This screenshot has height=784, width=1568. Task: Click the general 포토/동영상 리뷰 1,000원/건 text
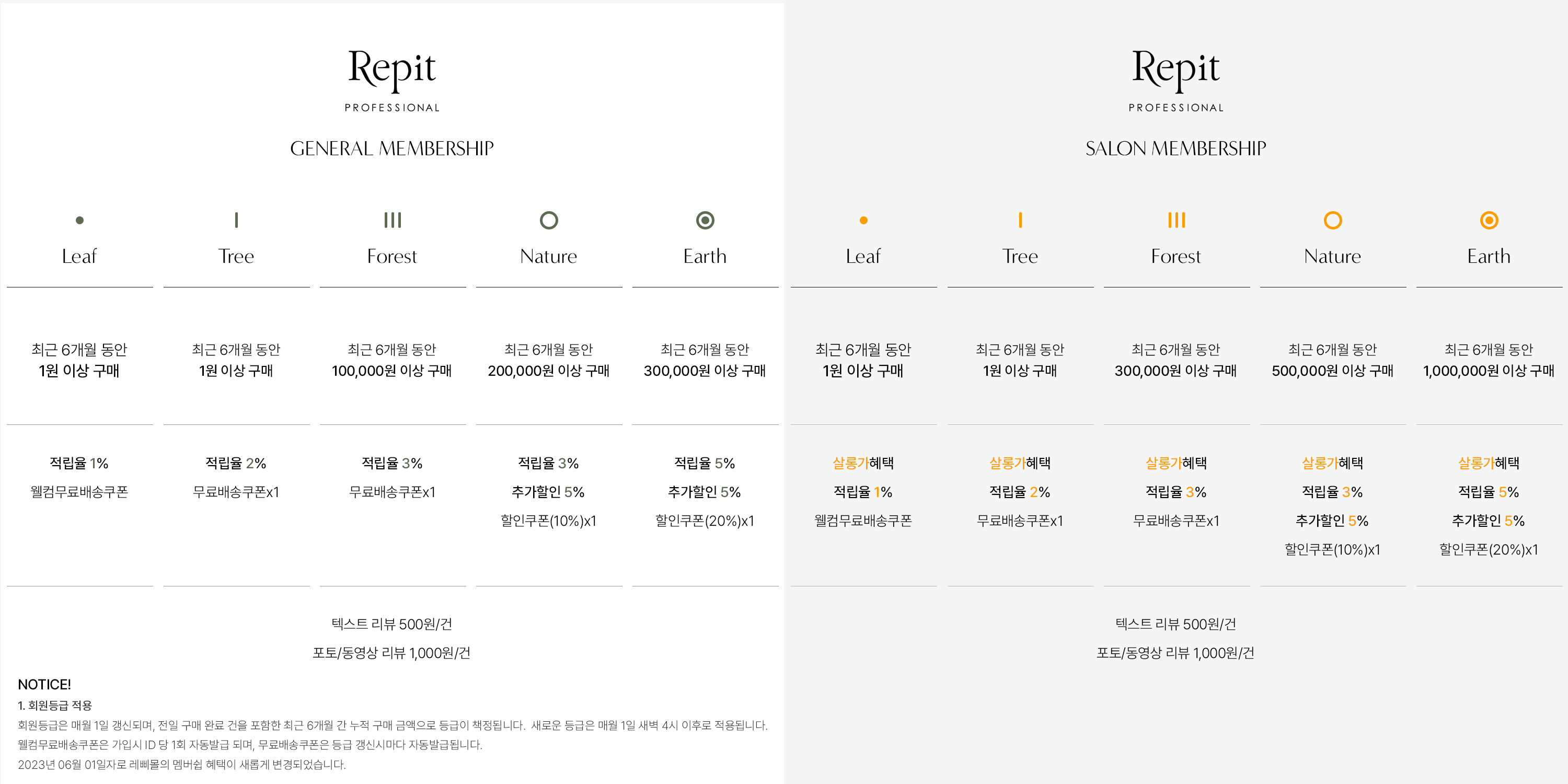(392, 652)
